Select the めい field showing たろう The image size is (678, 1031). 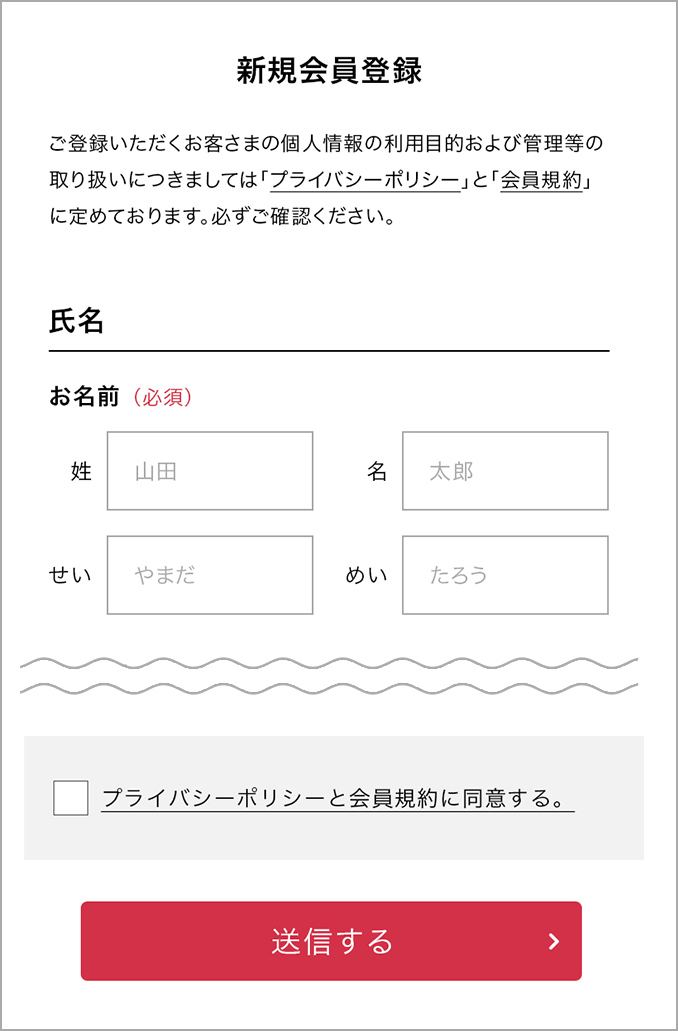tap(505, 575)
